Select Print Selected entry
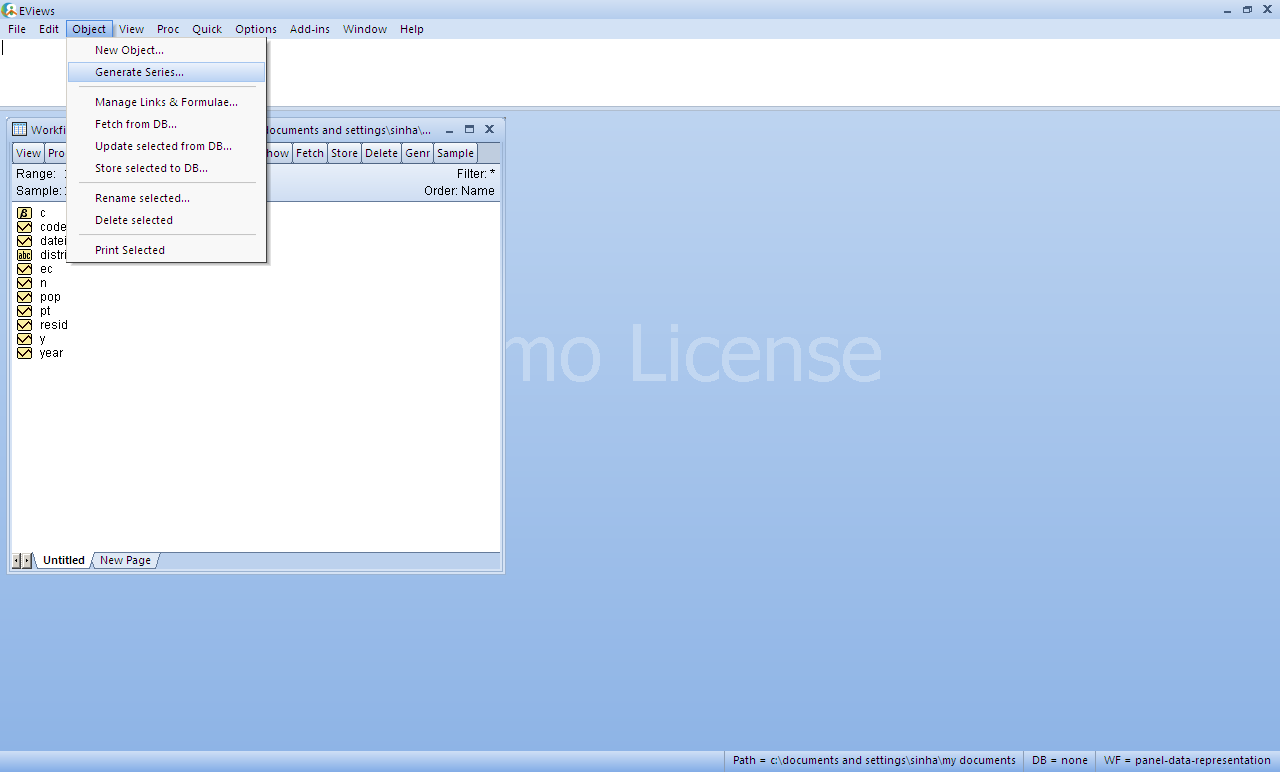The height and width of the screenshot is (772, 1280). tap(166, 250)
